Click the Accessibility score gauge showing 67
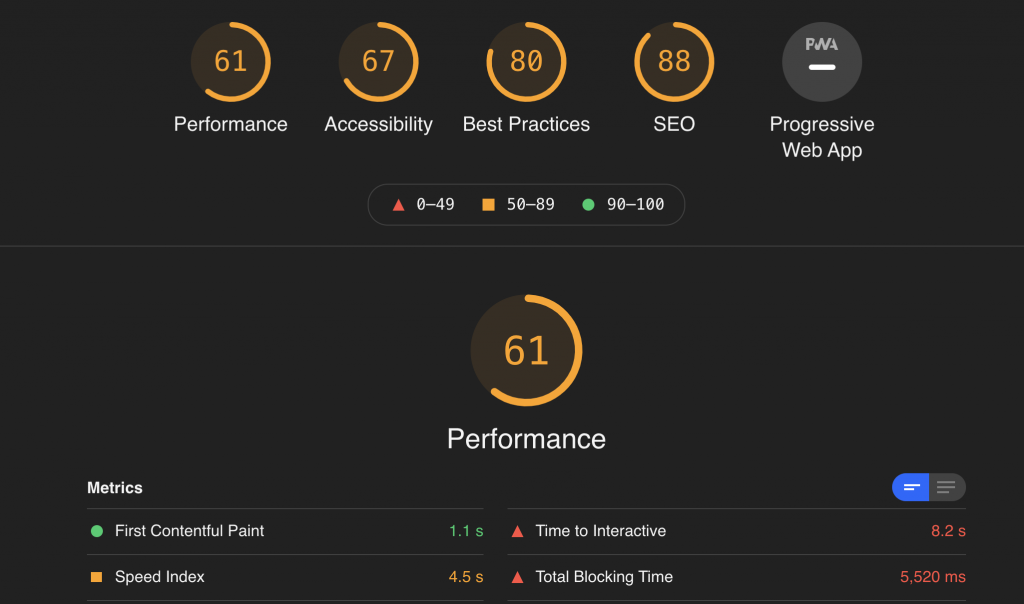Image resolution: width=1024 pixels, height=604 pixels. click(378, 62)
